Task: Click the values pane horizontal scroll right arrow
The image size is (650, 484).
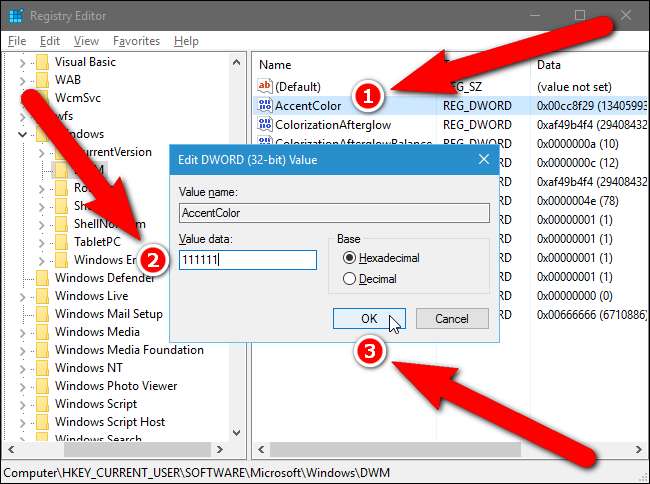Action: (x=638, y=449)
